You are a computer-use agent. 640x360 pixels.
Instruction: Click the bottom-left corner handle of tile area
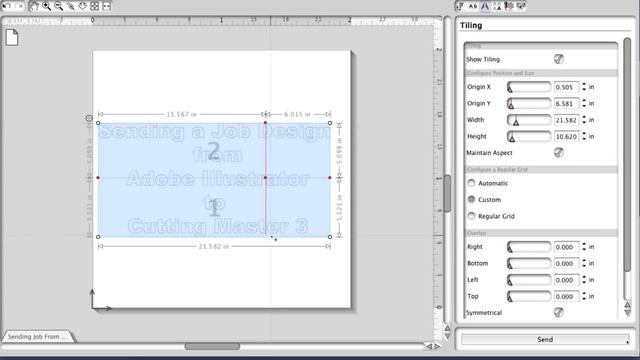pos(98,237)
